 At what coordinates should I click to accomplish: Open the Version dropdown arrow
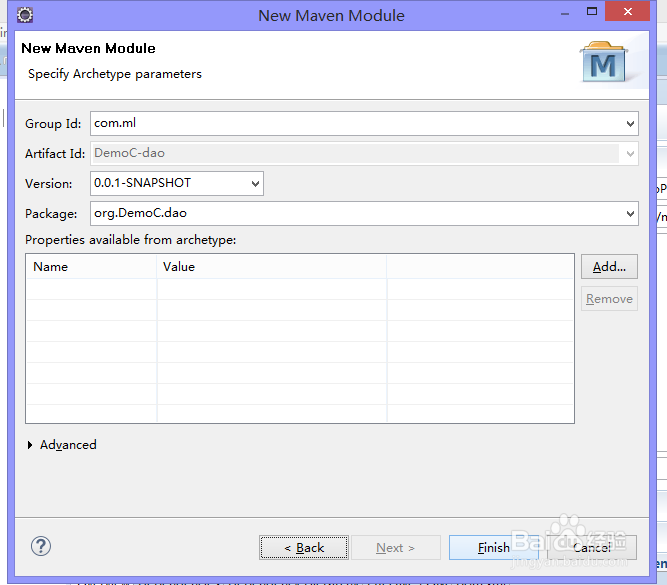[x=255, y=184]
